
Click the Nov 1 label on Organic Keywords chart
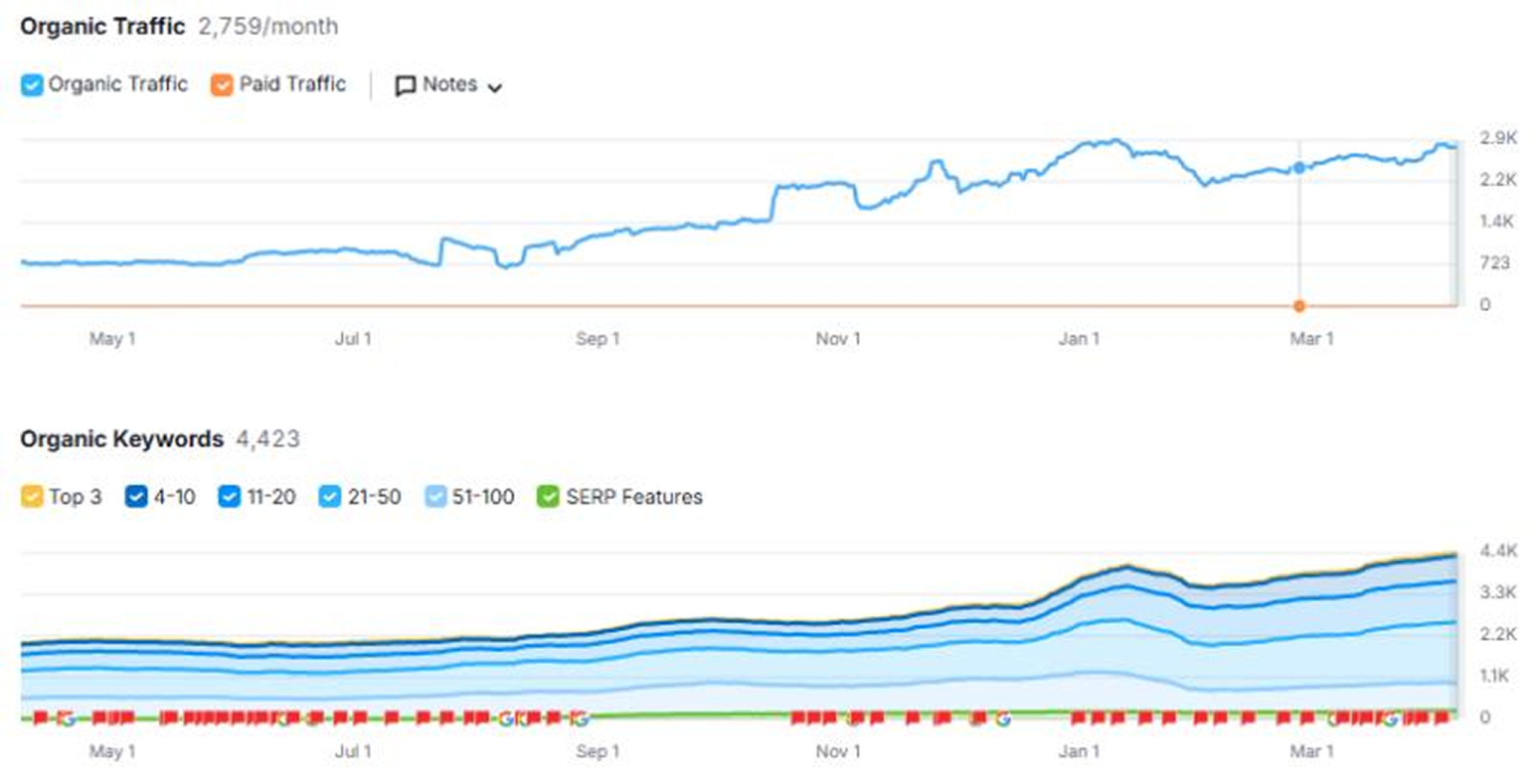click(838, 752)
